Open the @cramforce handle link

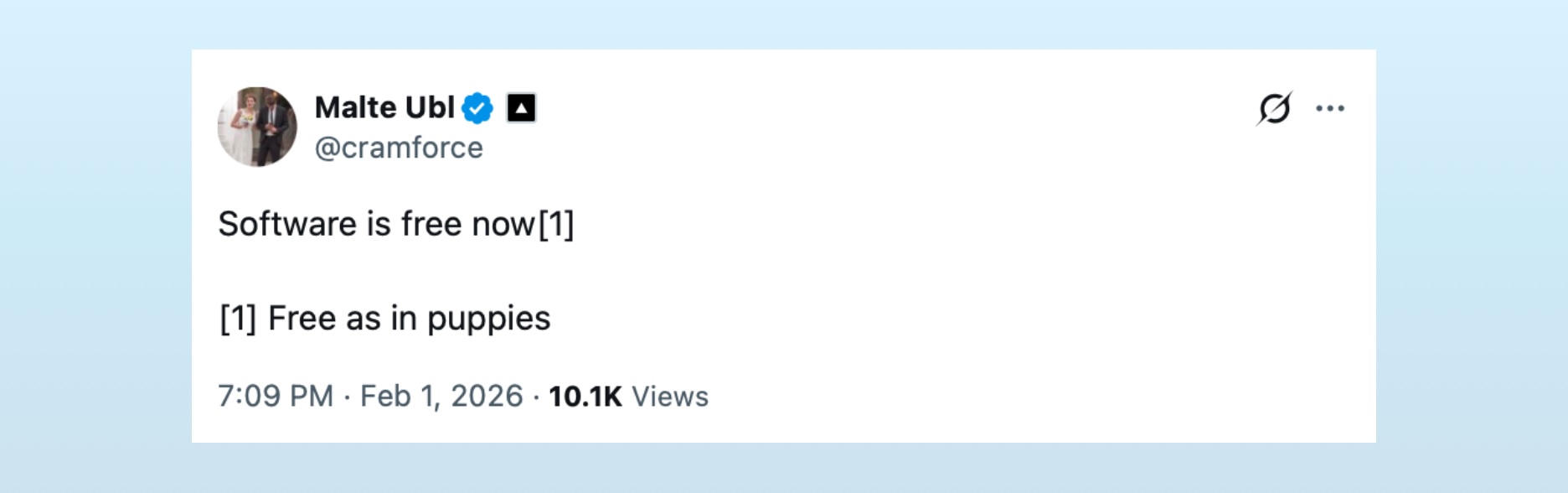point(399,148)
